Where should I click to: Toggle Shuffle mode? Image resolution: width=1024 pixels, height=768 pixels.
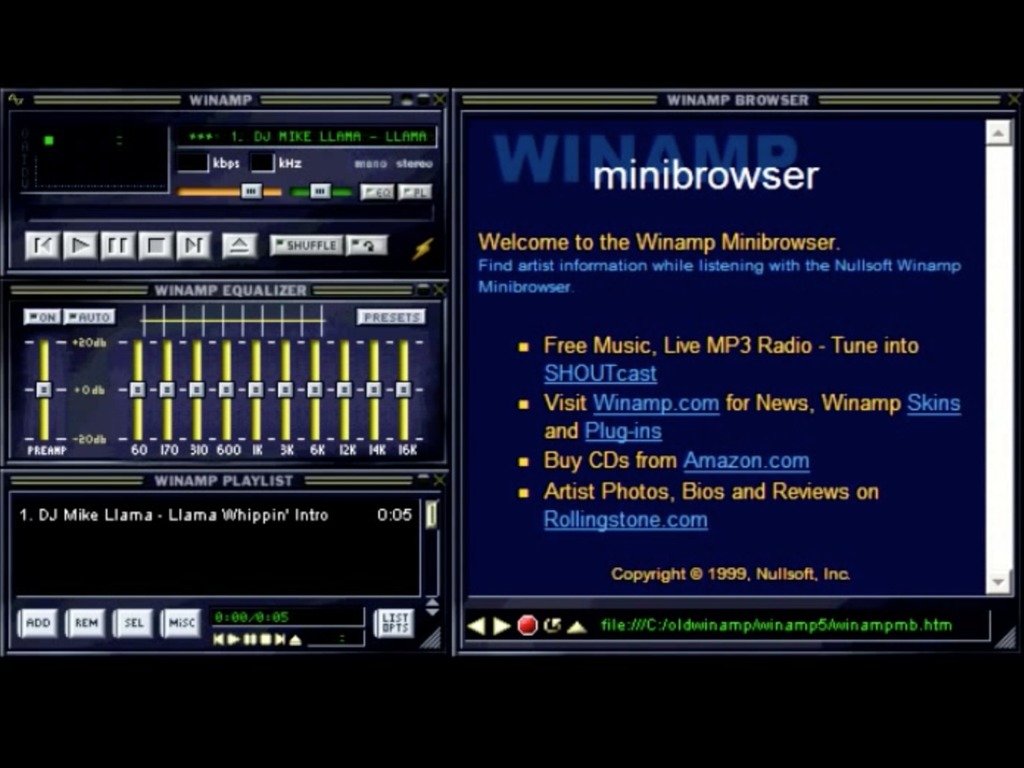306,246
